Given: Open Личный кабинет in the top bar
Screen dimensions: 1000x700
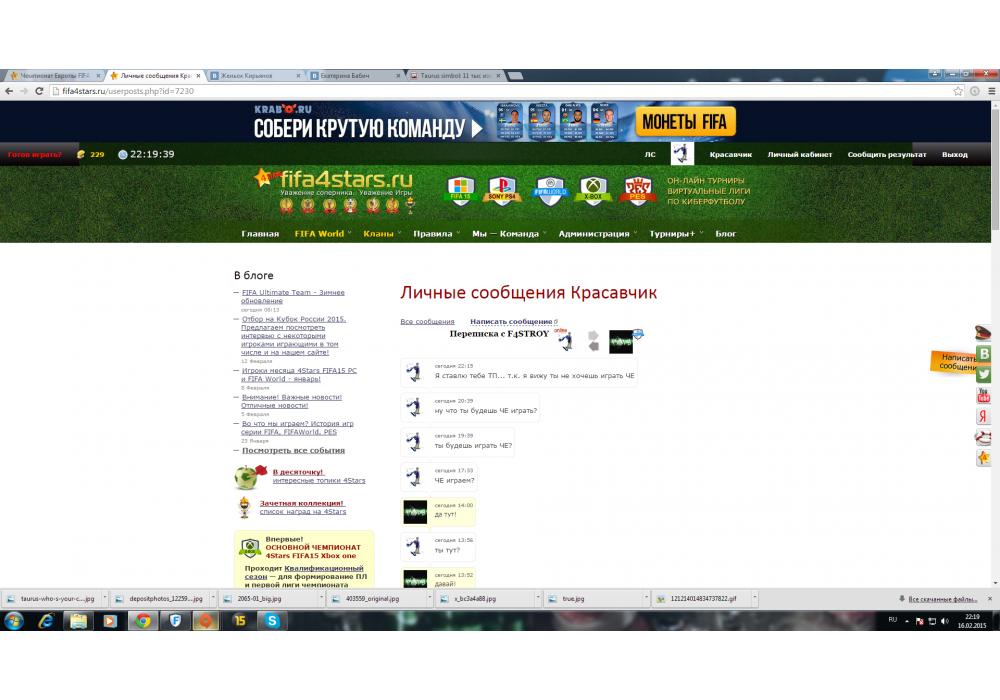Looking at the screenshot, I should pyautogui.click(x=800, y=154).
